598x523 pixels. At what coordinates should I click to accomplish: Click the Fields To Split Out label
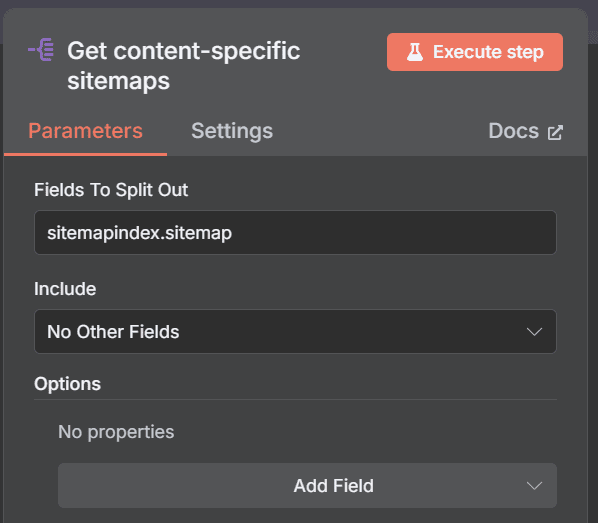tap(111, 190)
